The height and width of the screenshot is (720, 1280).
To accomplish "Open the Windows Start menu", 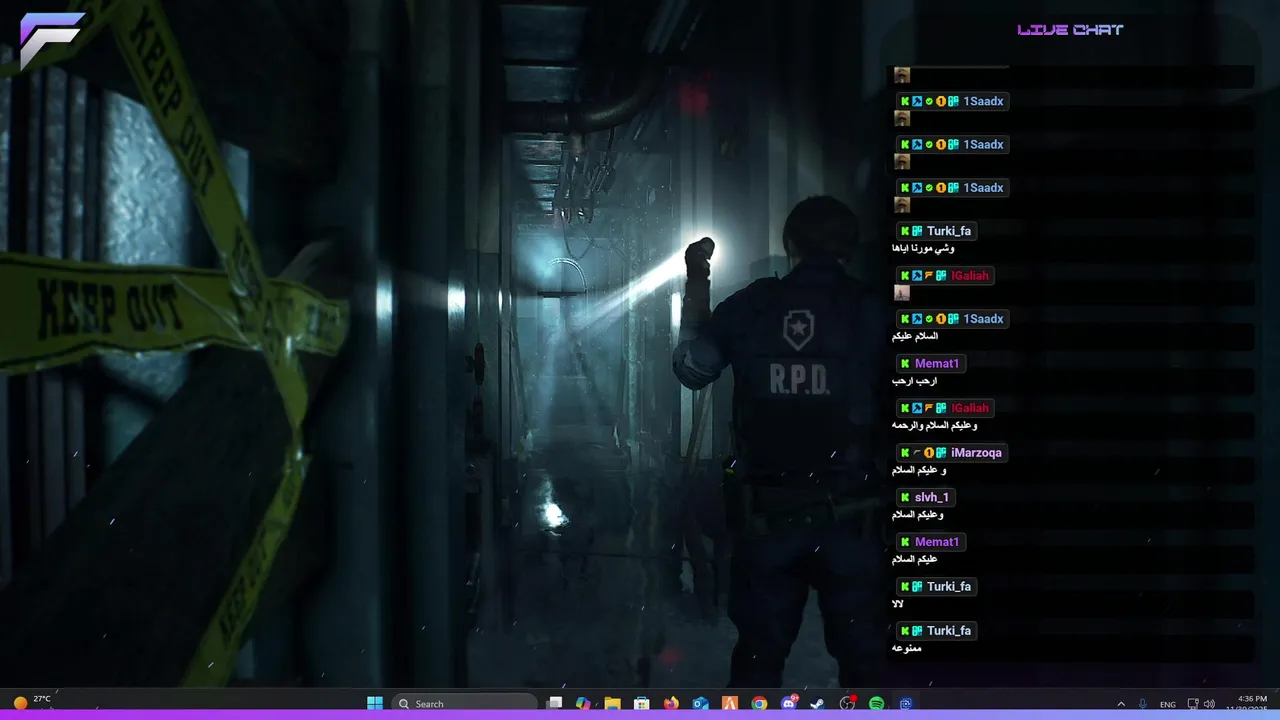I will click(375, 704).
